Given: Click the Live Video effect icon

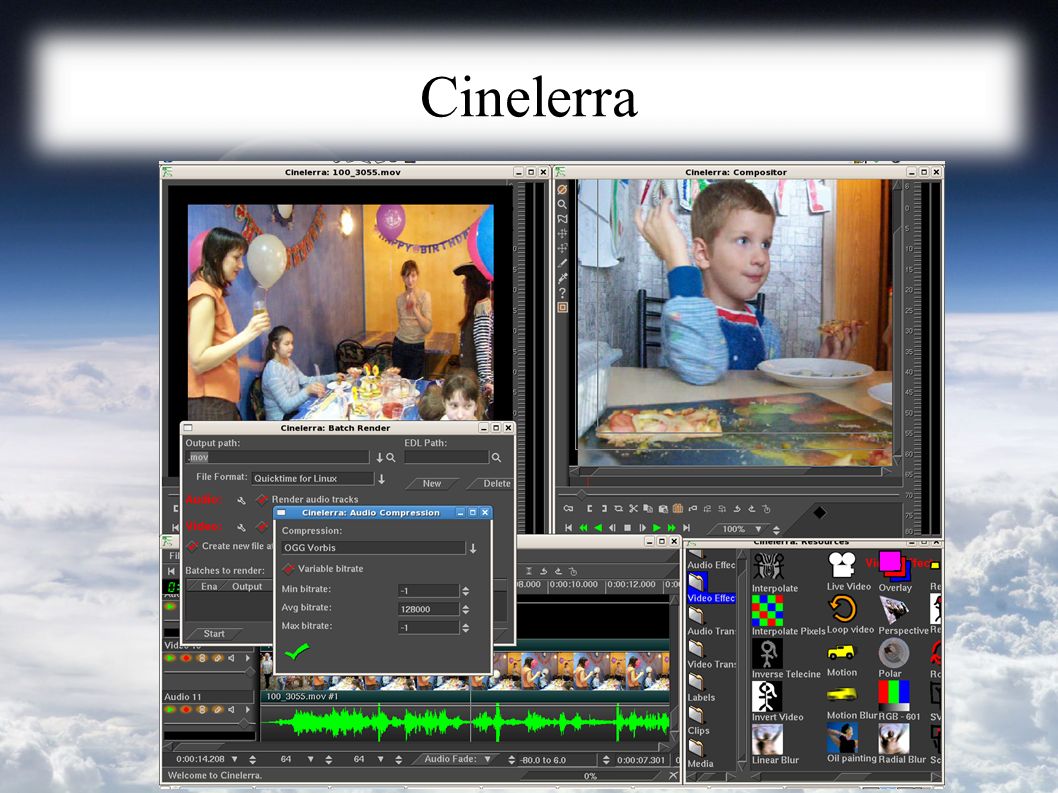Looking at the screenshot, I should [x=842, y=564].
